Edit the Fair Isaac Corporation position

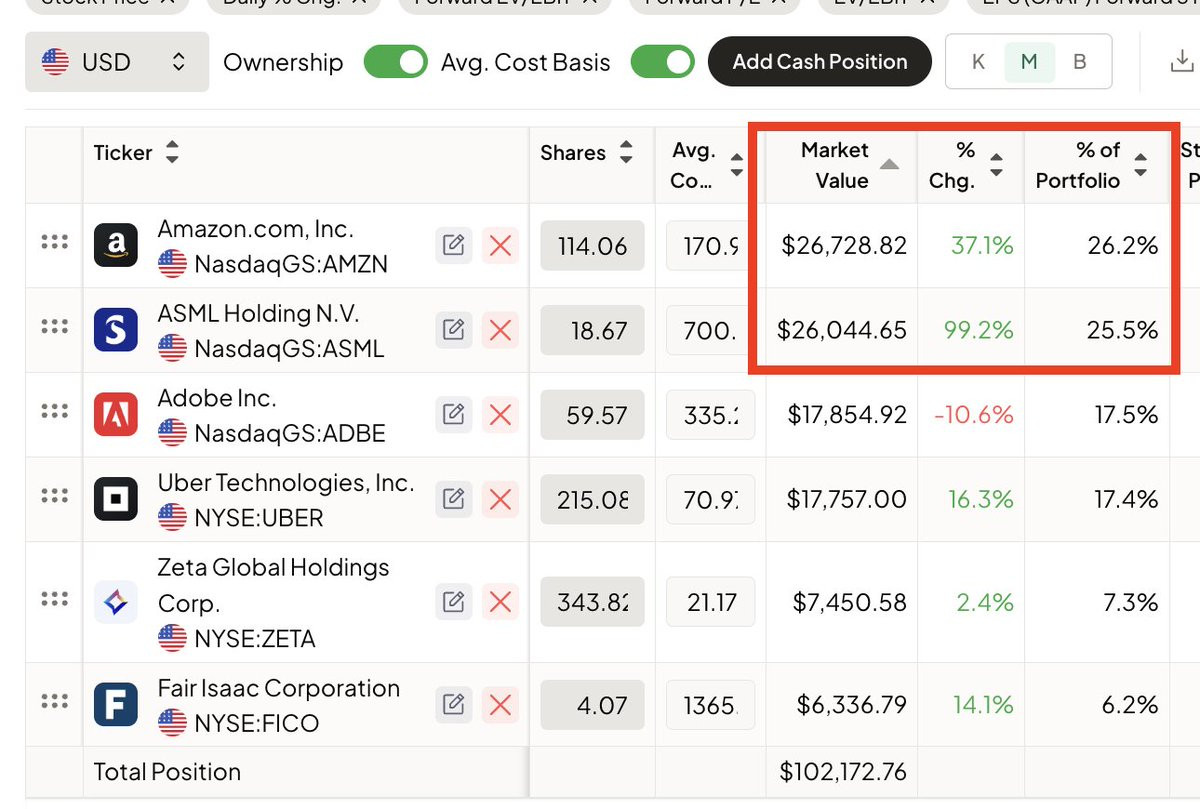point(453,705)
